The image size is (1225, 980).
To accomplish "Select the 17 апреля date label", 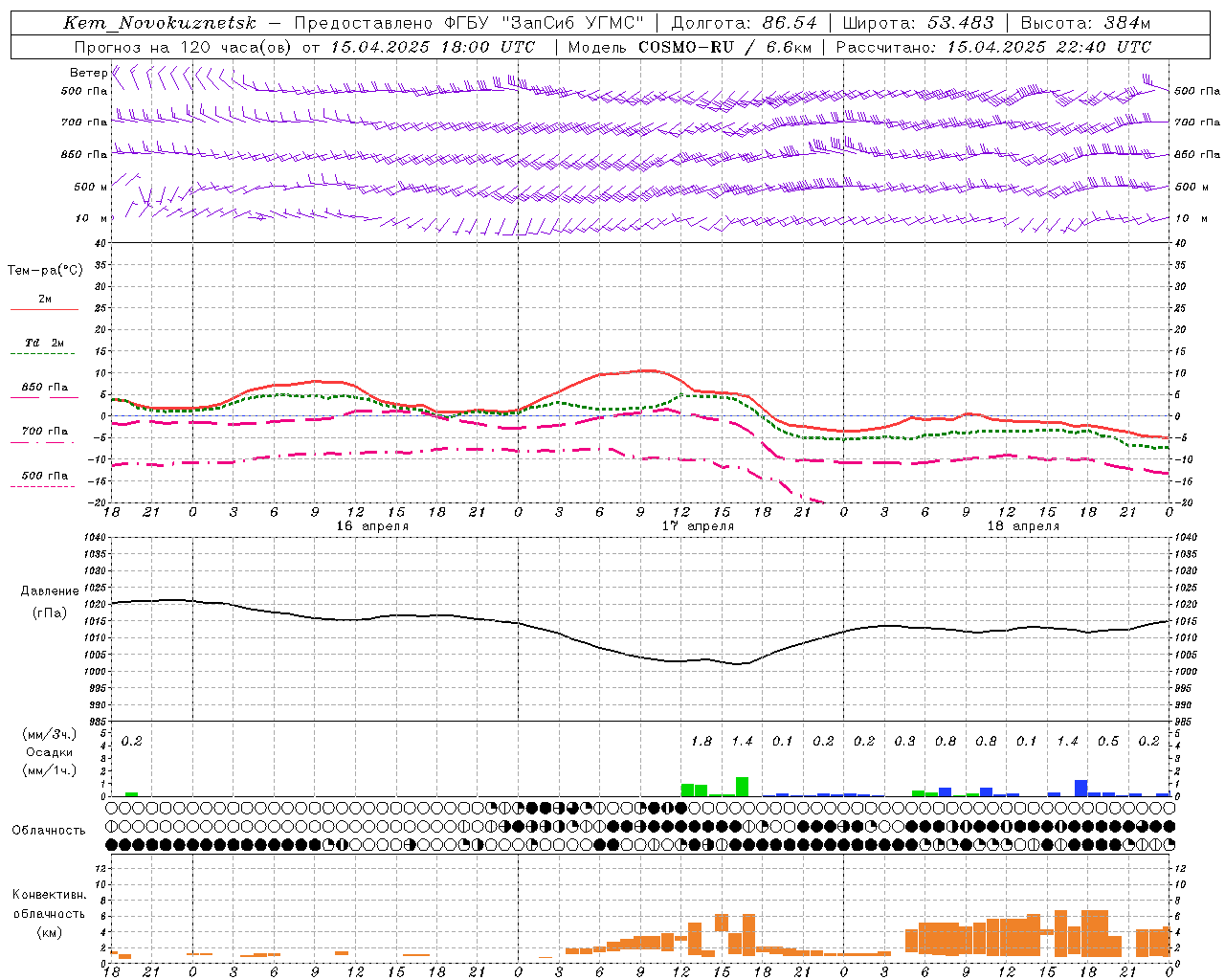I will point(698,526).
